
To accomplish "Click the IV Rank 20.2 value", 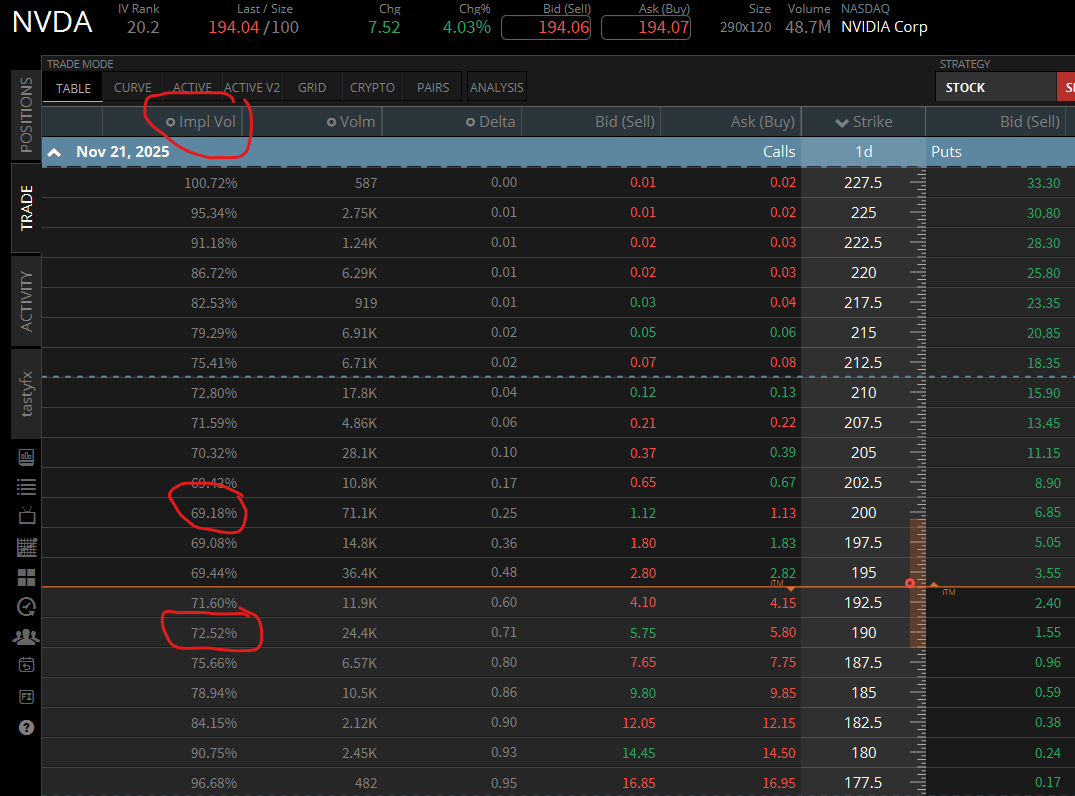I will coord(143,27).
